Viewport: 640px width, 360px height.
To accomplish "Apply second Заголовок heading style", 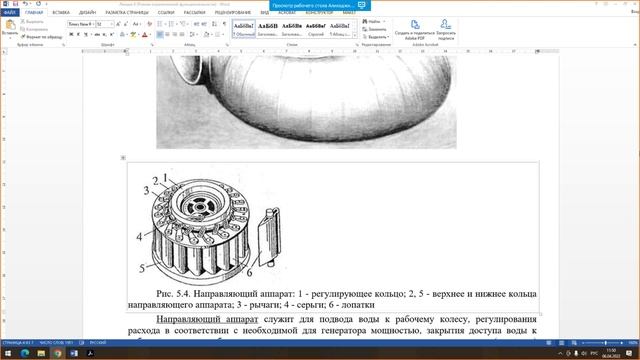I will 292,29.
